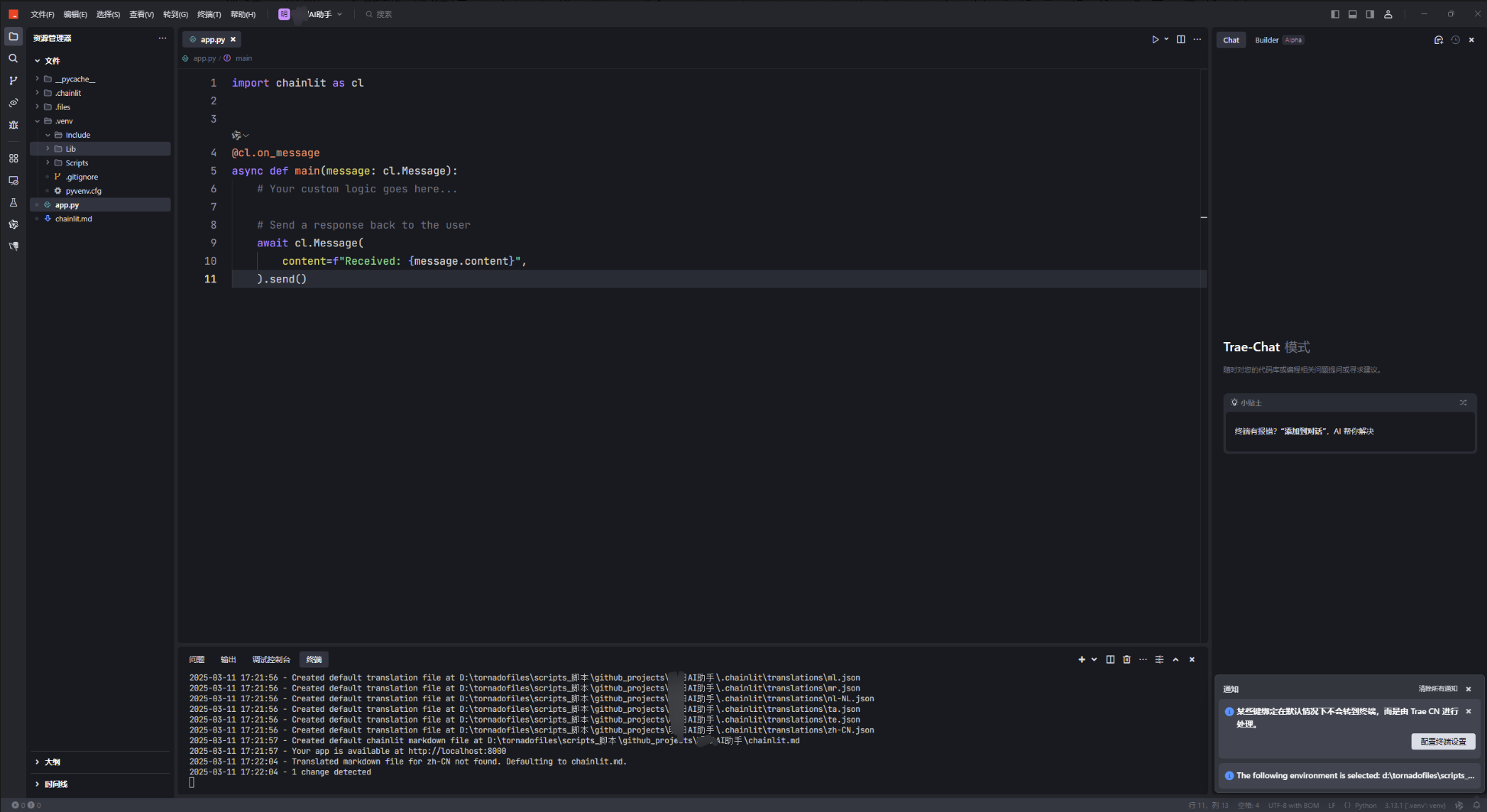The image size is (1487, 812).
Task: Click the 配置终端设置 button
Action: 1443,741
